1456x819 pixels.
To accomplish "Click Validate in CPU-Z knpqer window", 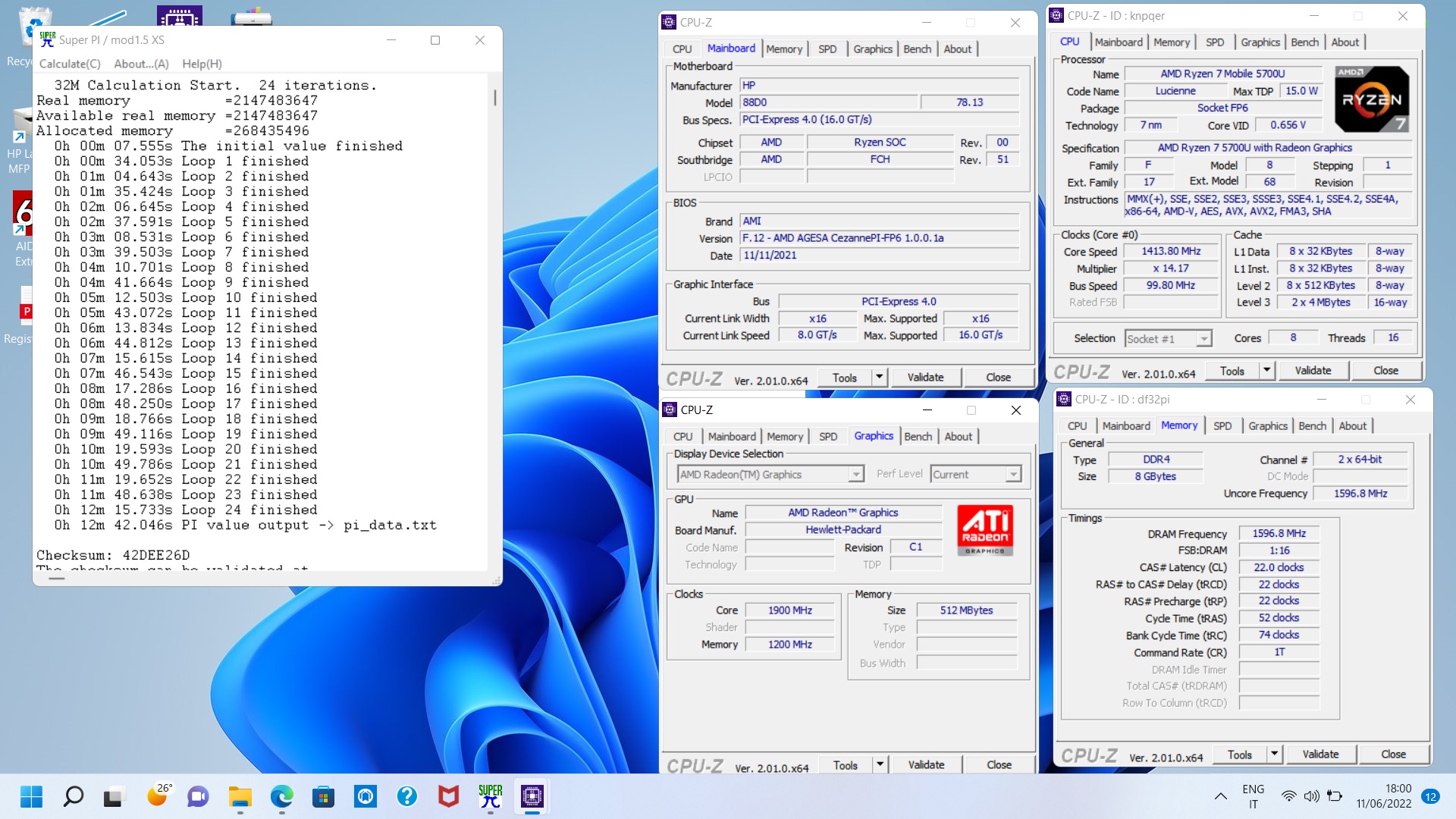I will click(1313, 371).
